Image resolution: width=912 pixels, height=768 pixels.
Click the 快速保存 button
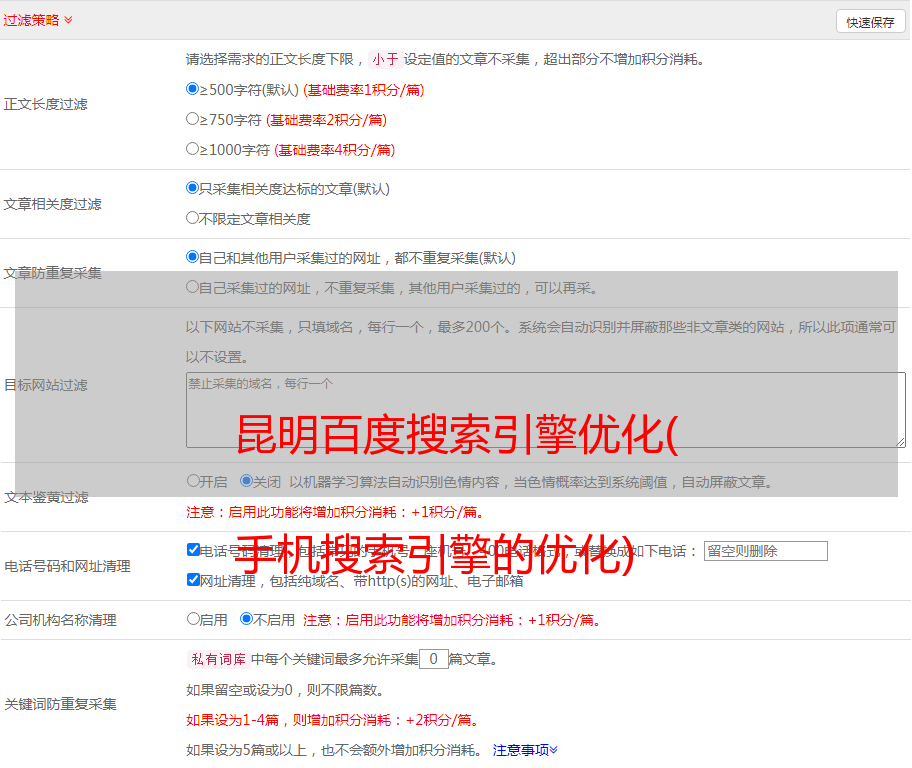tap(870, 22)
